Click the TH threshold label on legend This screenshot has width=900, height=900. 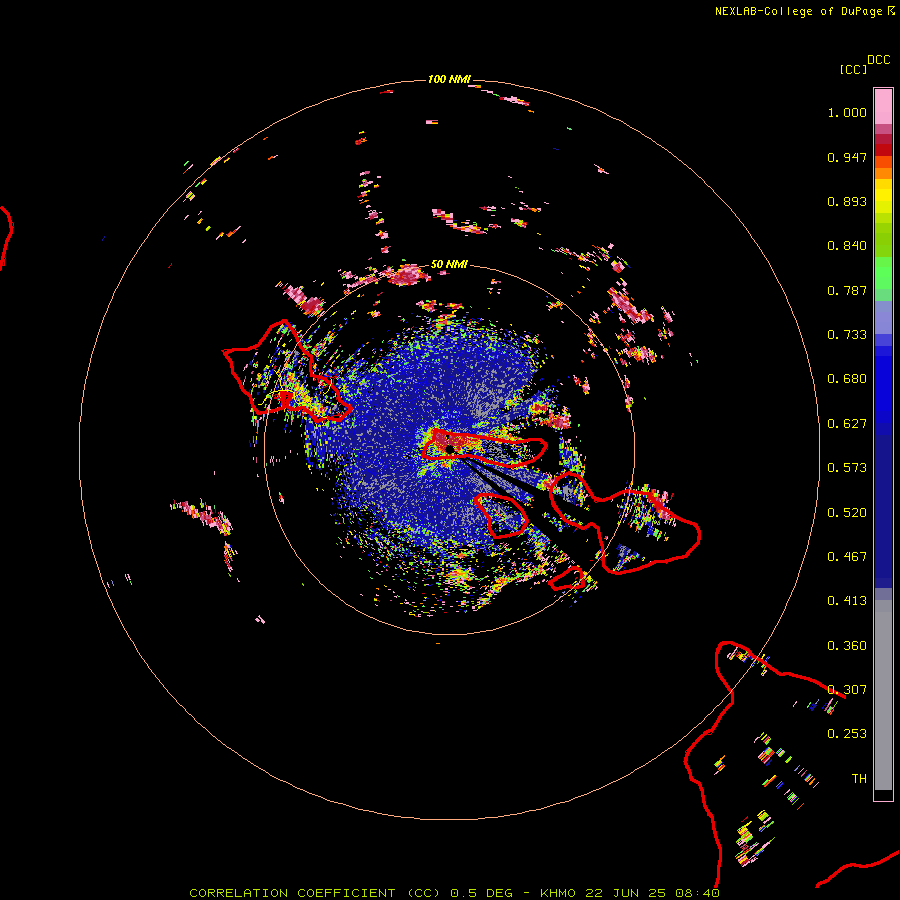tap(859, 779)
